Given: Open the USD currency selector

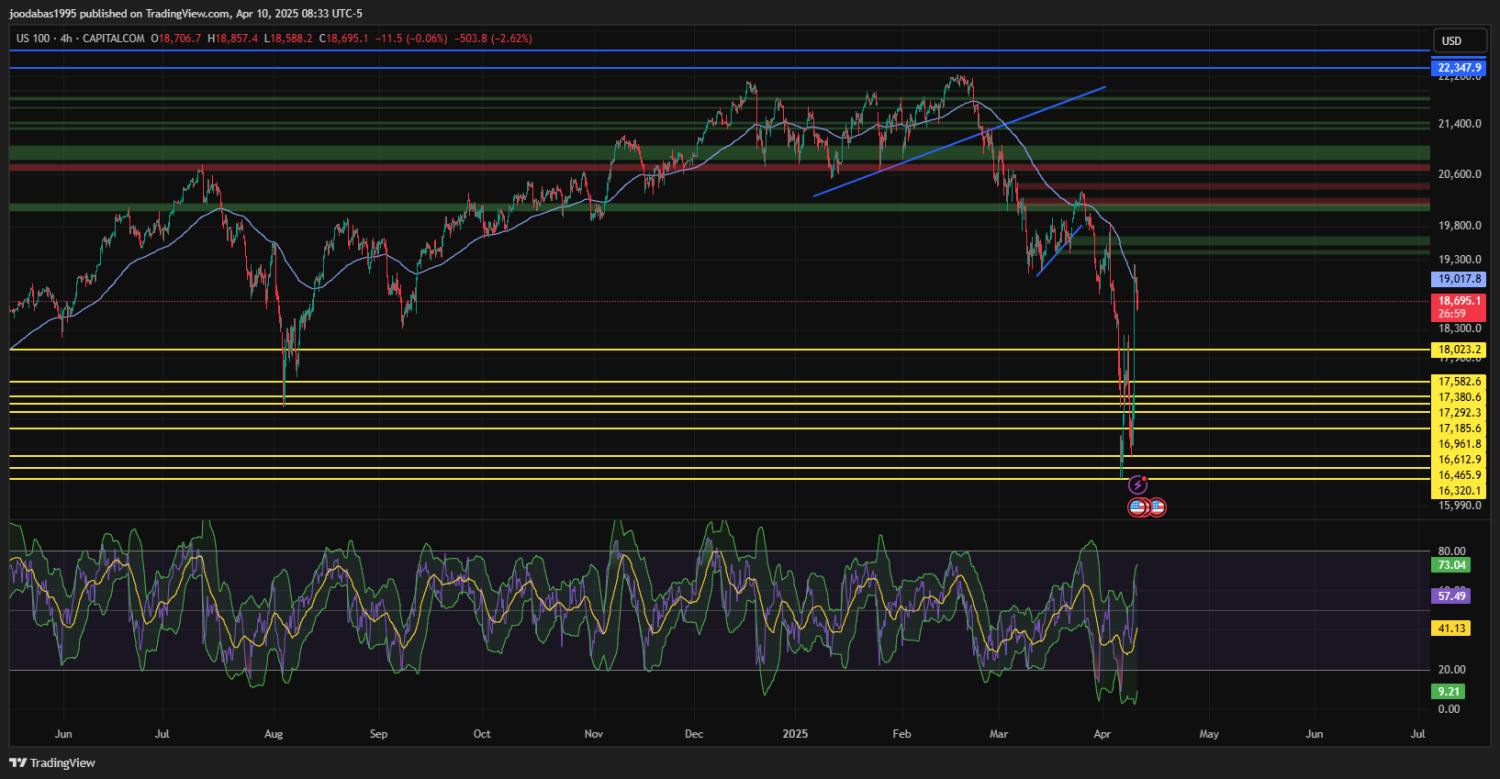Looking at the screenshot, I should point(1449,41).
